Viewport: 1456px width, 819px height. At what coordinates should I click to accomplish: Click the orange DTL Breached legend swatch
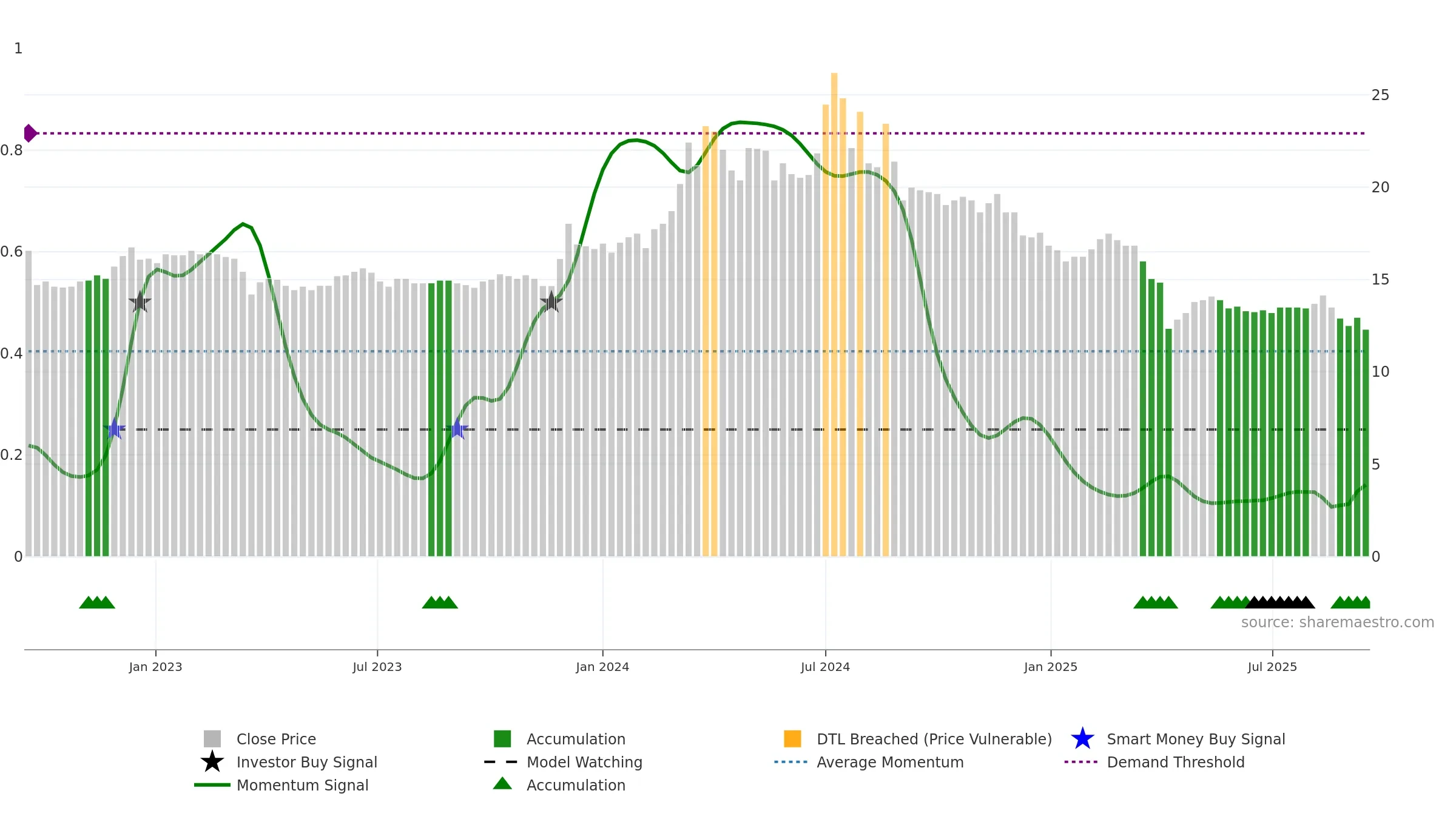[792, 739]
